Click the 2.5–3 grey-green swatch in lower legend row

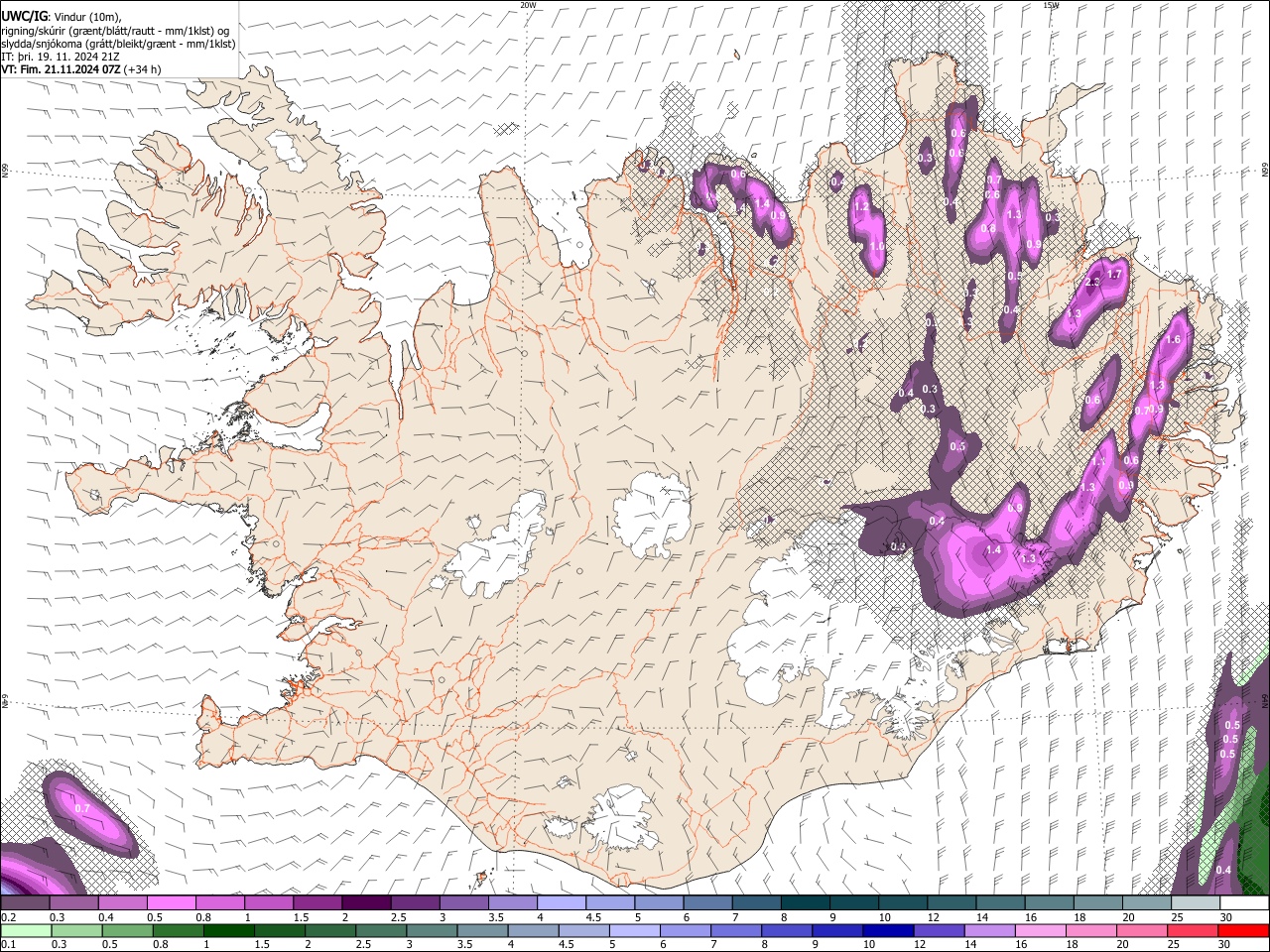(380, 930)
